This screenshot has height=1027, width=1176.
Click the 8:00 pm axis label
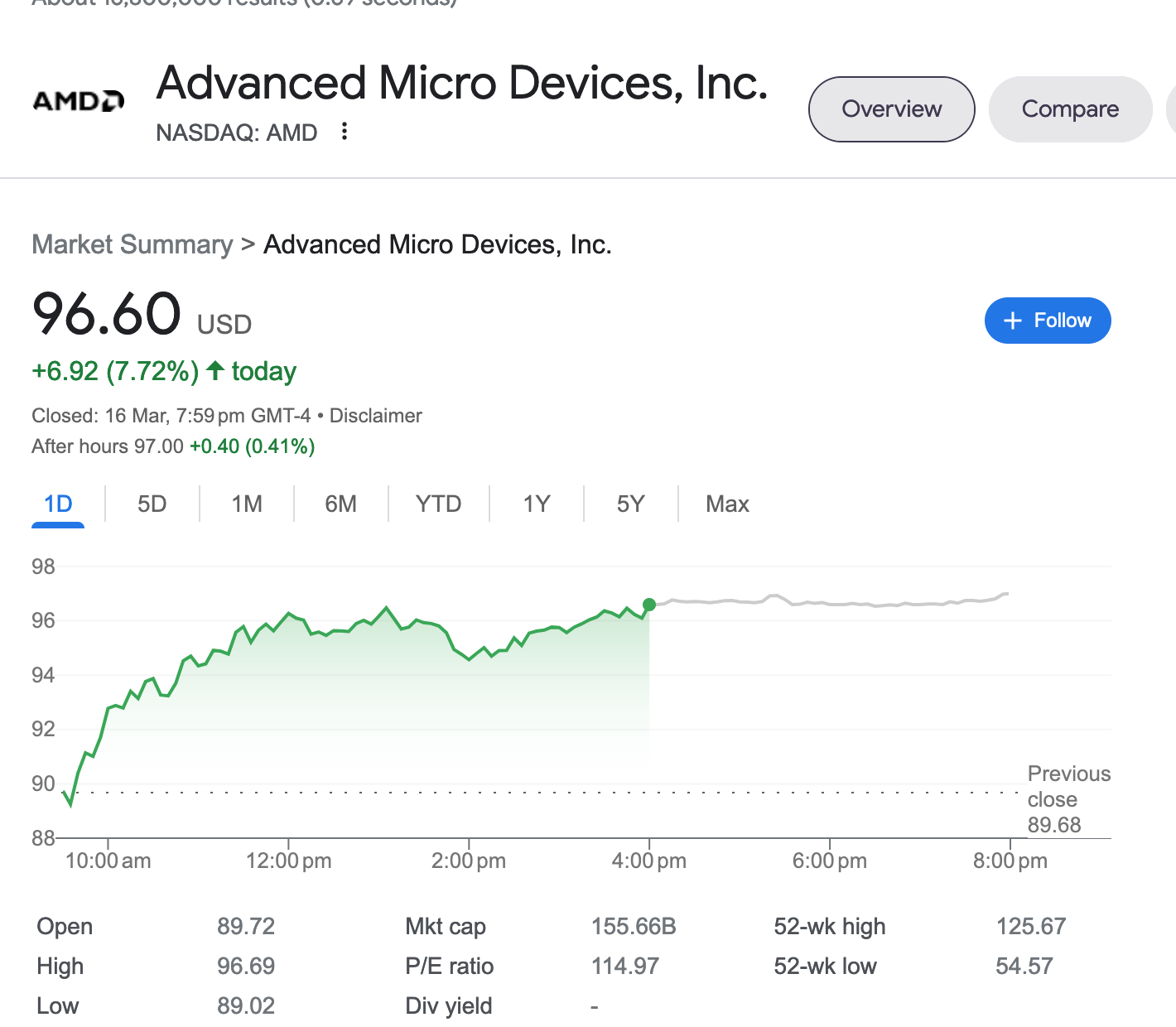click(1010, 861)
